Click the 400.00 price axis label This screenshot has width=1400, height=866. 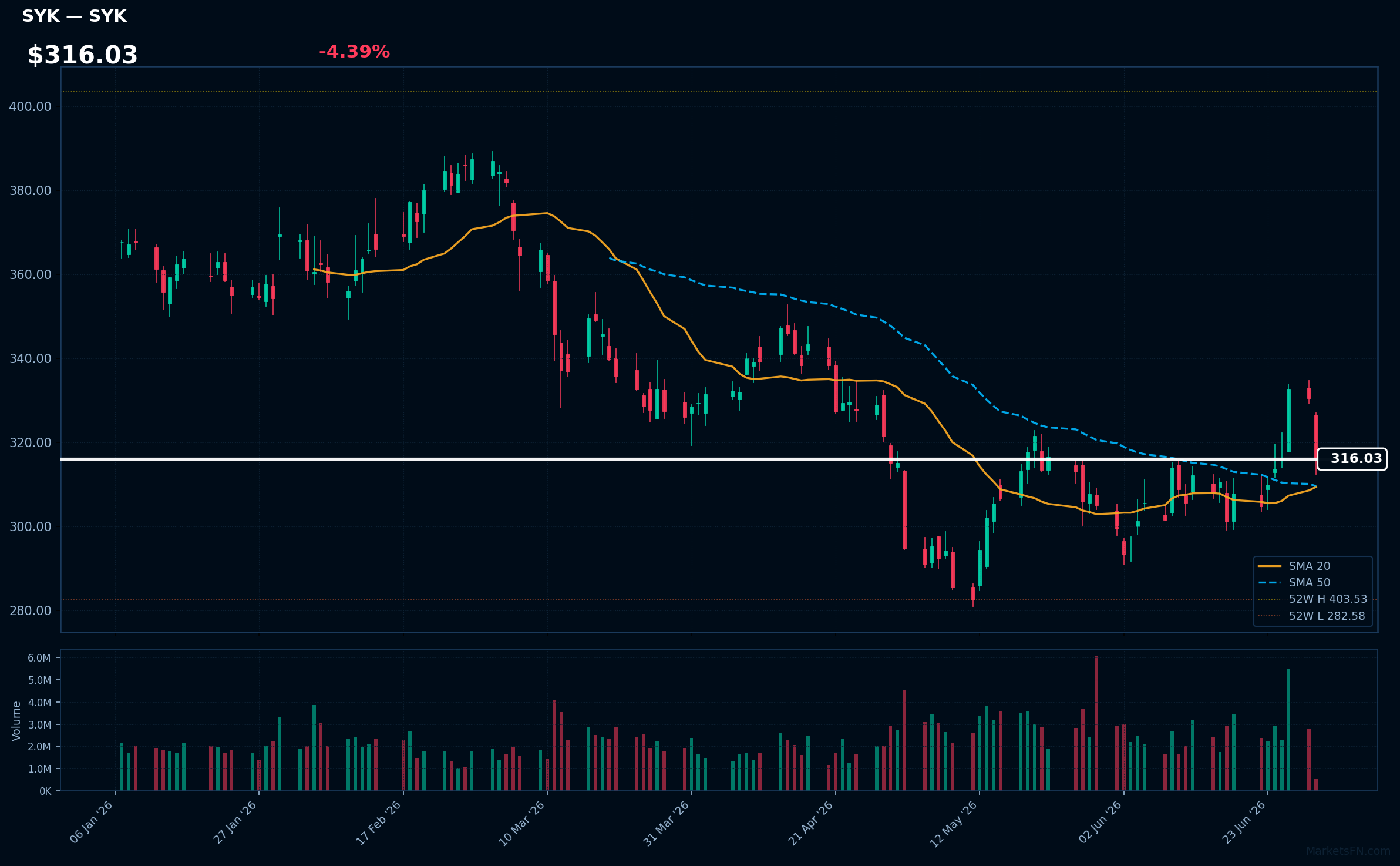click(x=31, y=106)
